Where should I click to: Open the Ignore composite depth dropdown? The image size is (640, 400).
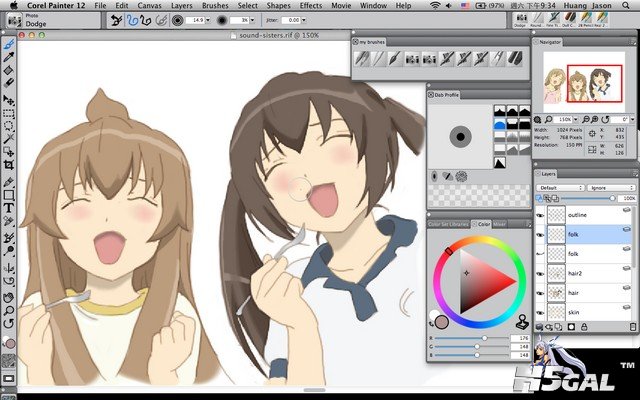pos(611,188)
